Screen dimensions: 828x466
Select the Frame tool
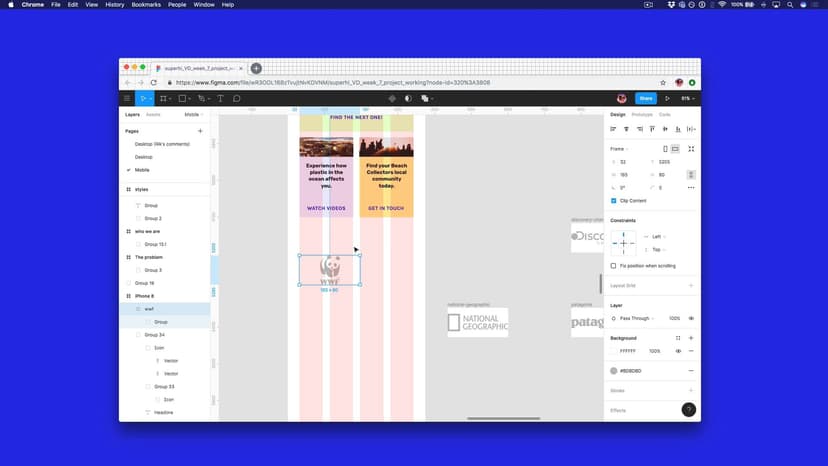tap(163, 98)
